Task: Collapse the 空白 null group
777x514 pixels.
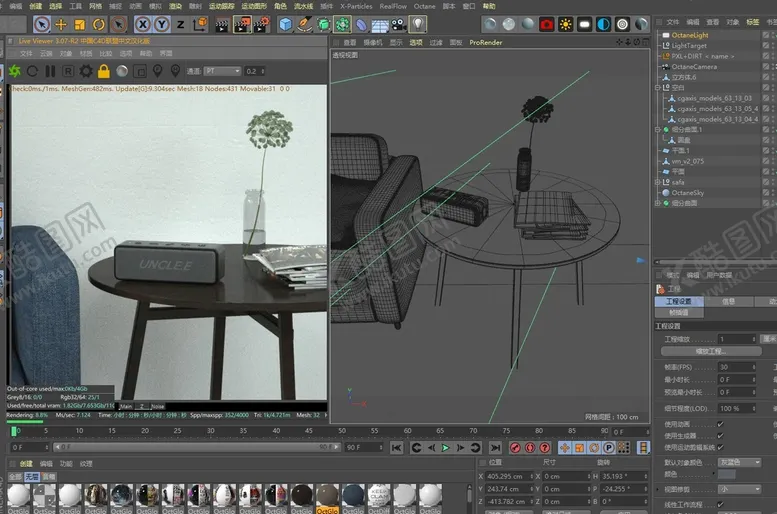Action: pos(658,88)
